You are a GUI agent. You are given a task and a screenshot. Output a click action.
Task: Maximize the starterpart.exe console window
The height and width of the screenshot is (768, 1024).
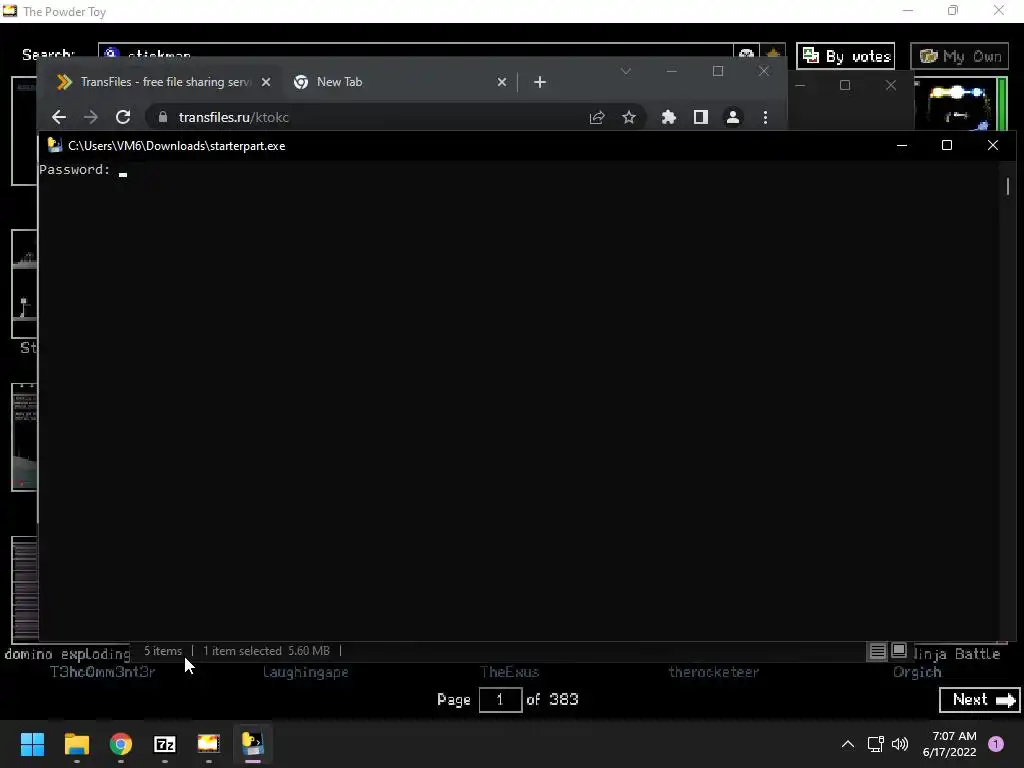(x=947, y=146)
